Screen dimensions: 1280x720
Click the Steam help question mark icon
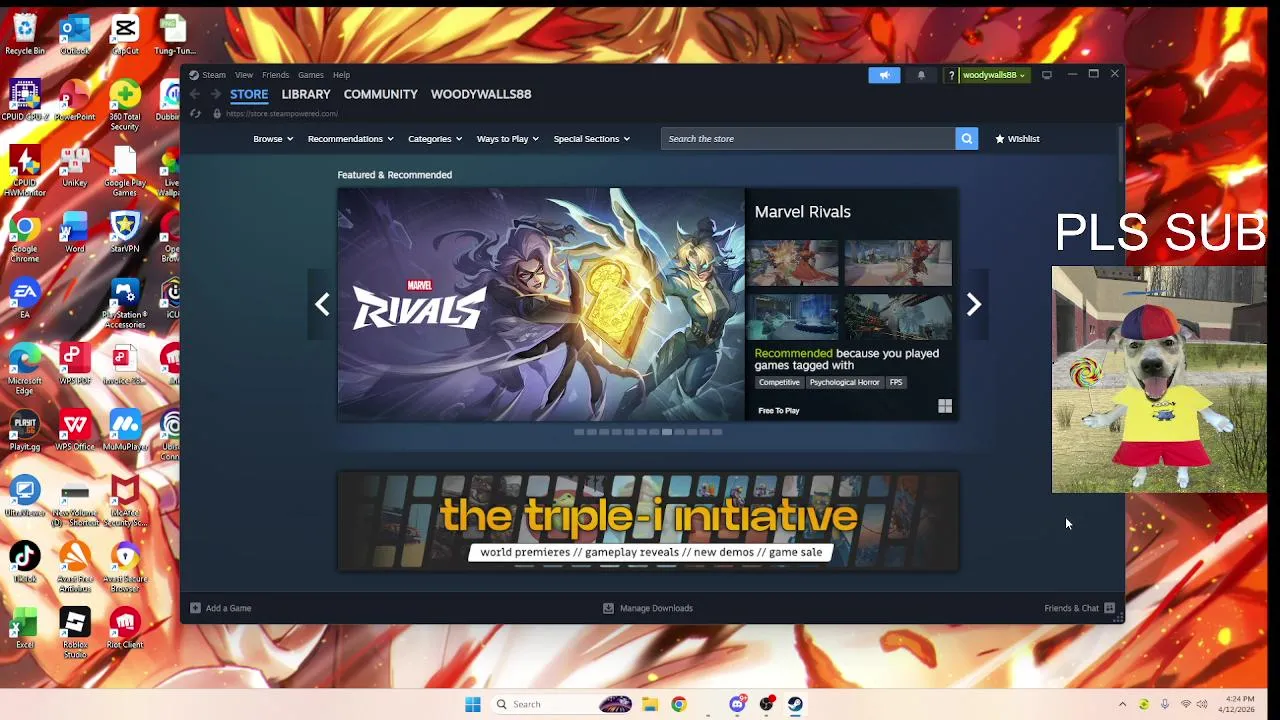tap(951, 75)
